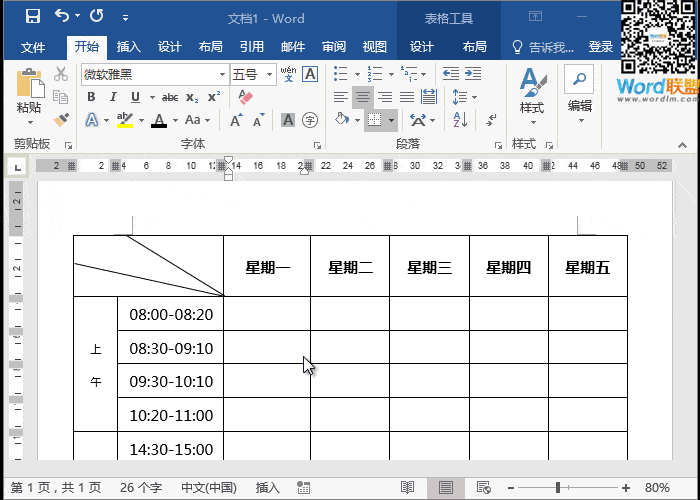Switch to the 视图 tab

point(374,47)
